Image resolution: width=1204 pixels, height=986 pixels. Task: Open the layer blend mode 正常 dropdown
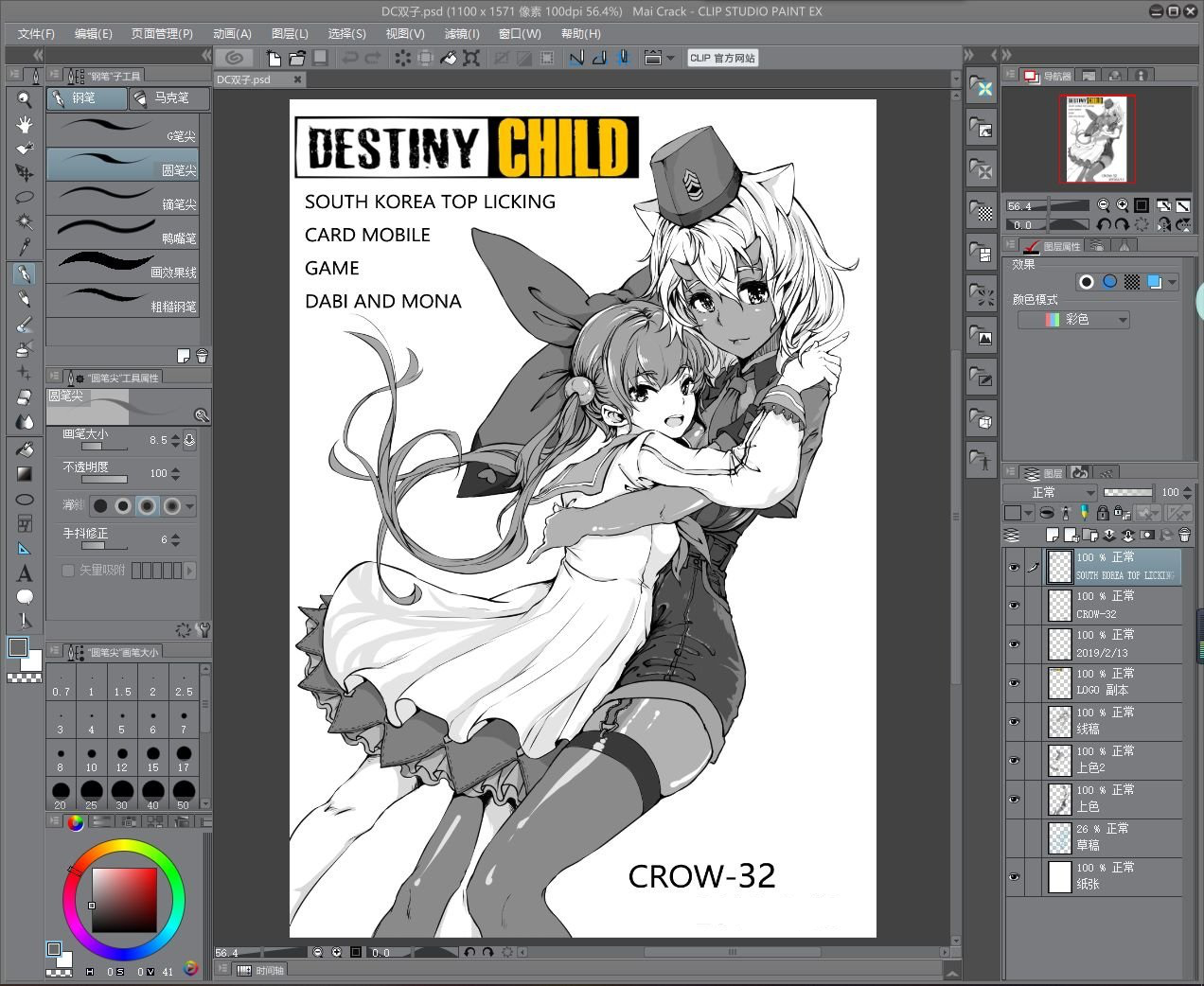pyautogui.click(x=1050, y=492)
